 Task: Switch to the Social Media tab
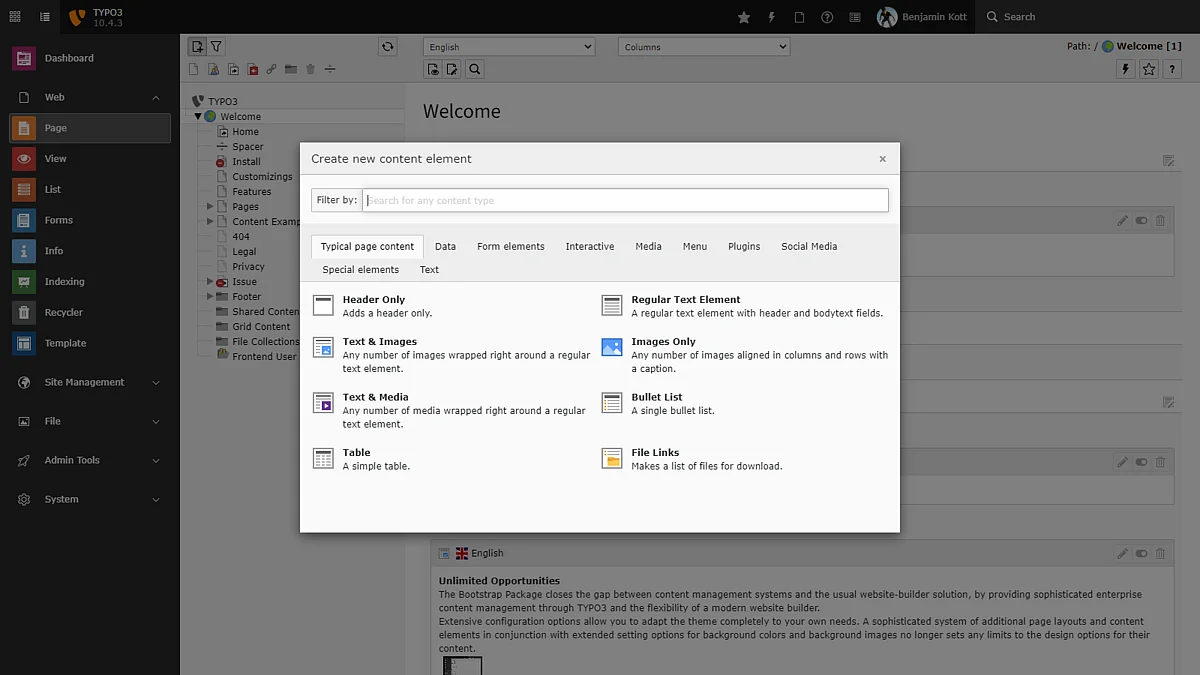(808, 246)
